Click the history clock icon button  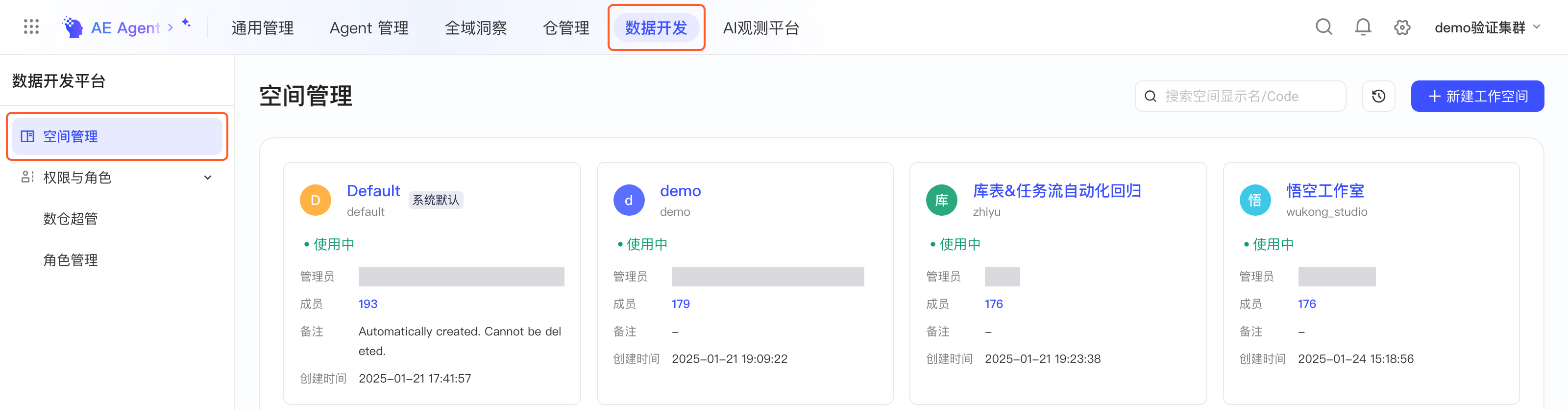[x=1378, y=96]
